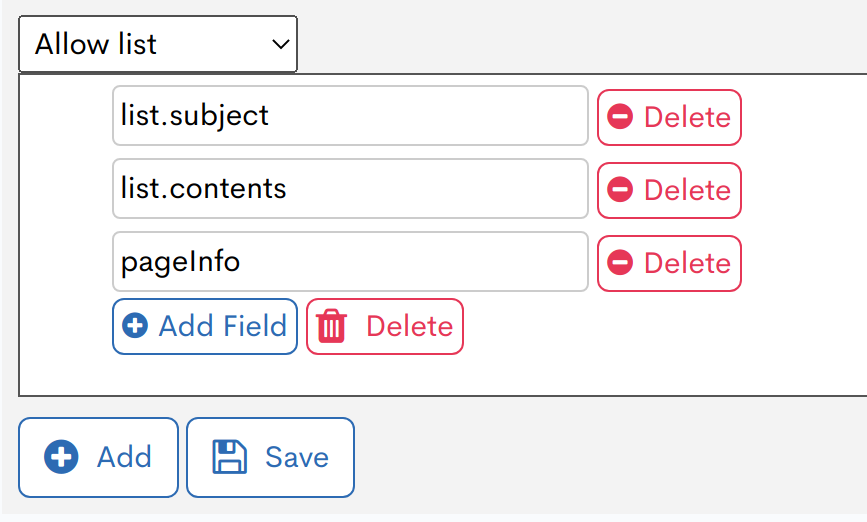
Task: Focus the list.subject text field
Action: pyautogui.click(x=350, y=116)
